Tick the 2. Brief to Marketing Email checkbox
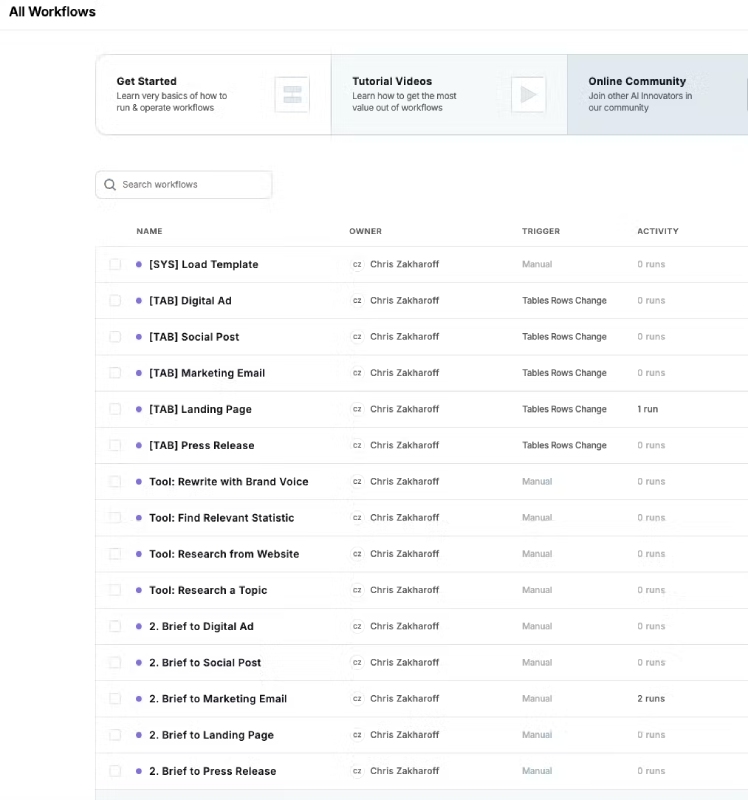748x800 pixels. (x=115, y=699)
